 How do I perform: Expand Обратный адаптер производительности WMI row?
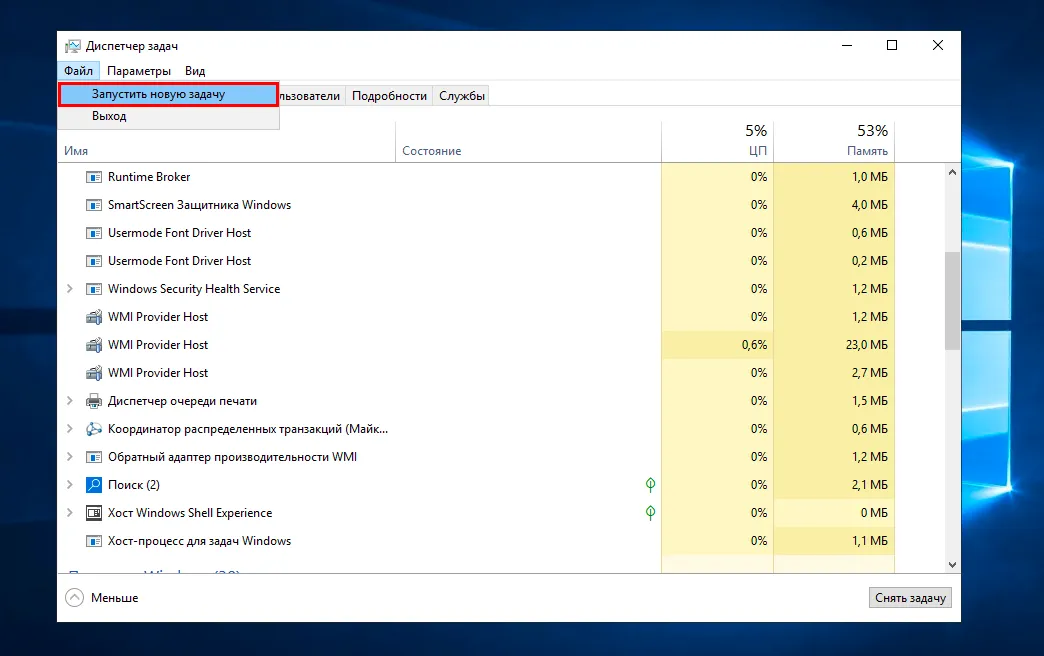point(69,457)
